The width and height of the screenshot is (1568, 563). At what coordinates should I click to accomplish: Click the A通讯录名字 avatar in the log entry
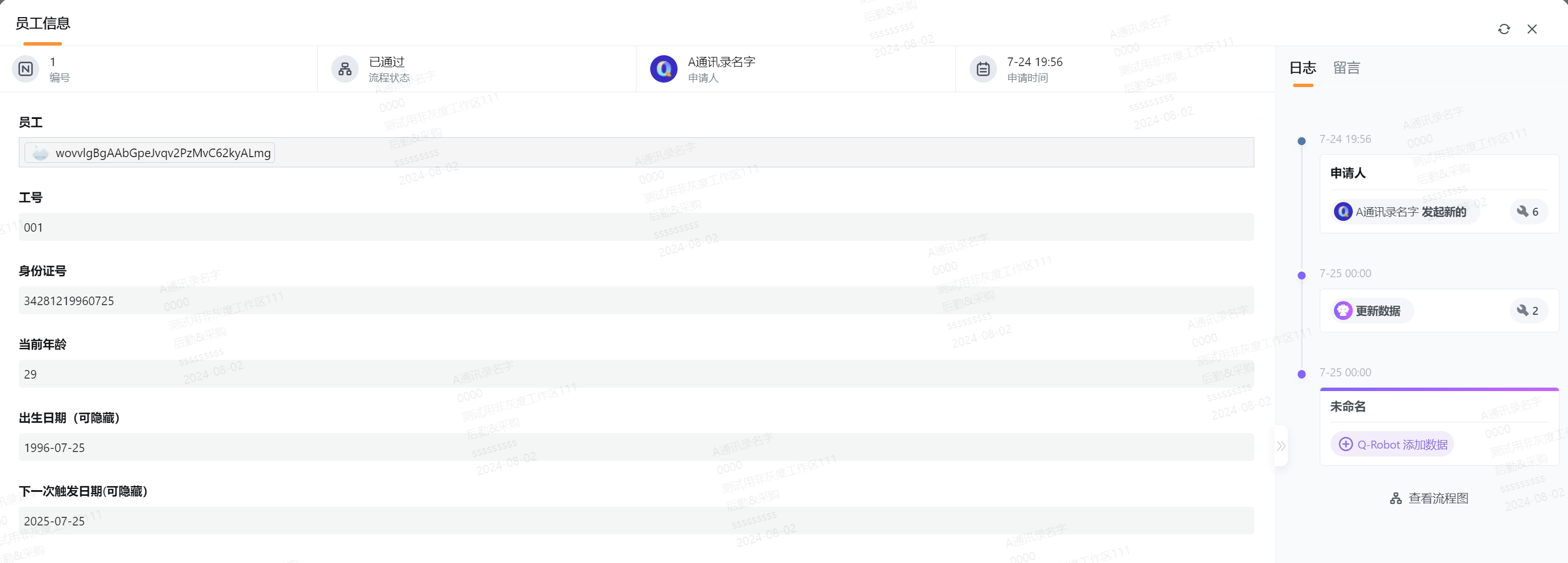(1343, 212)
